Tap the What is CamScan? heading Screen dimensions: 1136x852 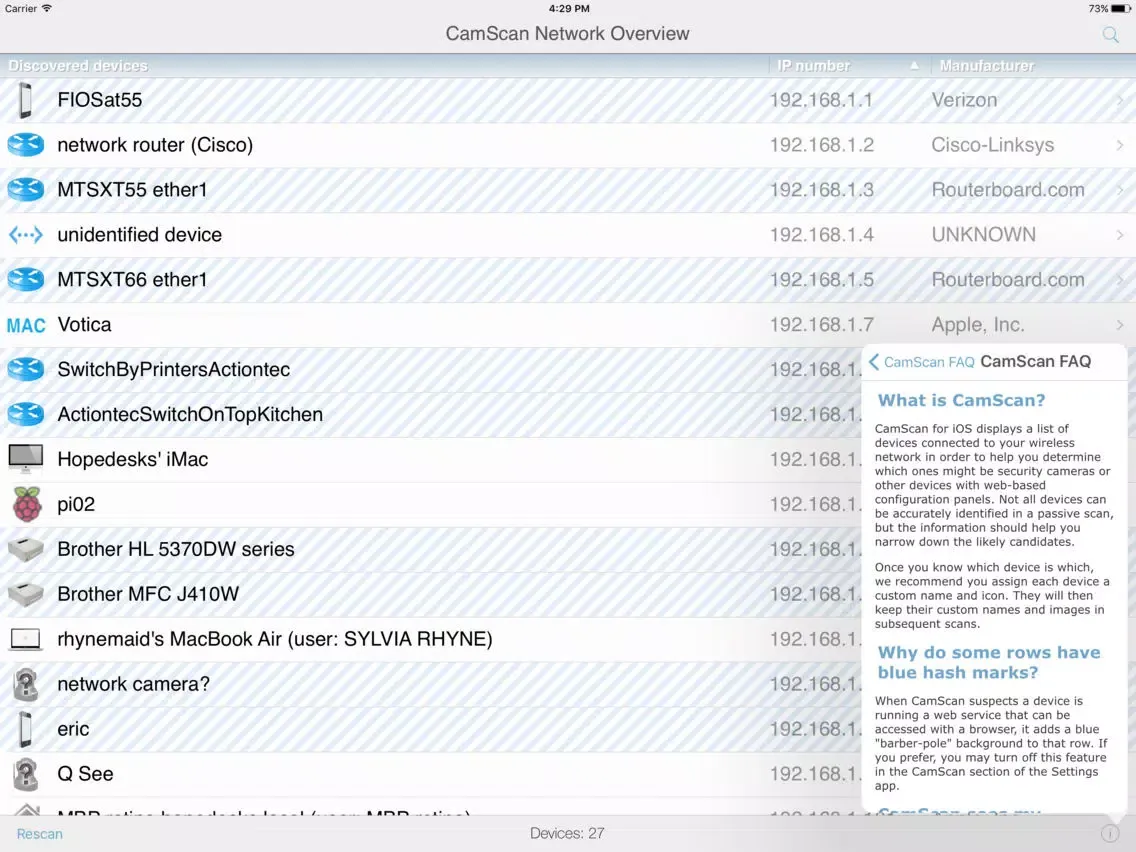pyautogui.click(x=961, y=401)
